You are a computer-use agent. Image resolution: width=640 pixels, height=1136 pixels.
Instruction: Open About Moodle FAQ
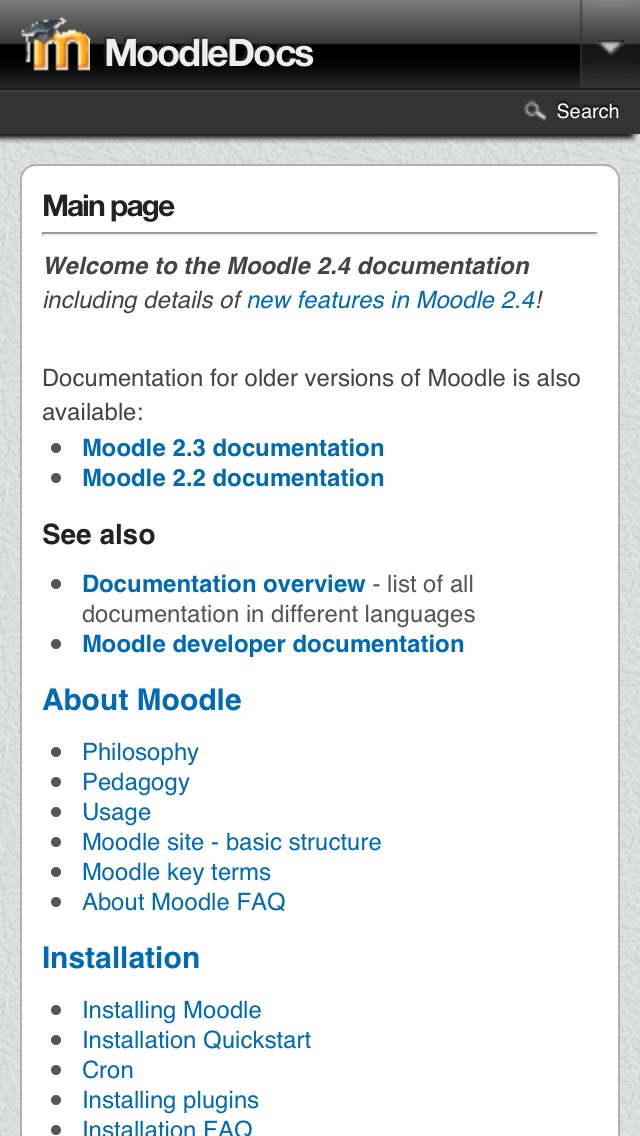pos(183,902)
